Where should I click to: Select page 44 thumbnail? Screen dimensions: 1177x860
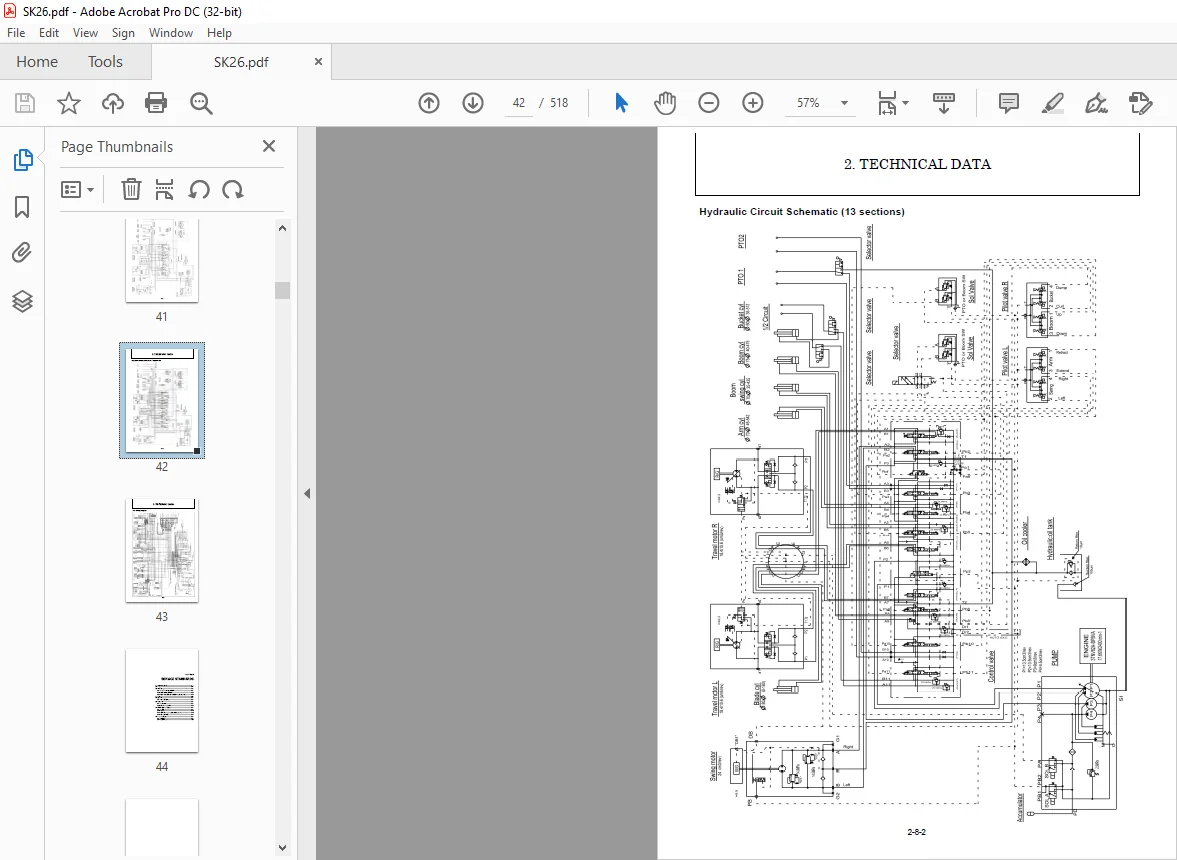(x=161, y=700)
